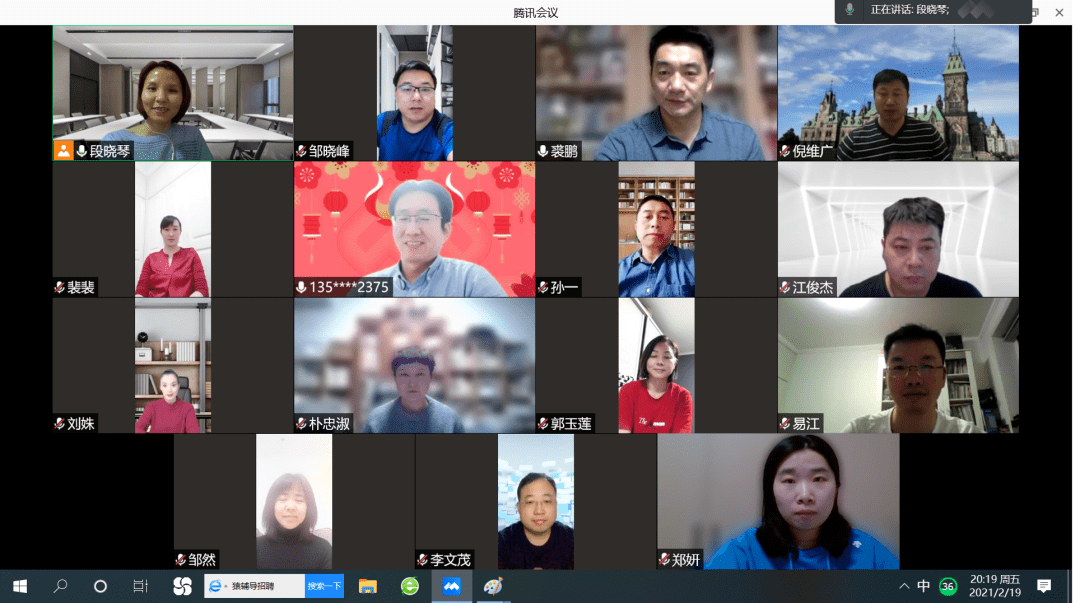Image resolution: width=1080 pixels, height=603 pixels.
Task: Switch input method via the 中 indicator
Action: (924, 587)
